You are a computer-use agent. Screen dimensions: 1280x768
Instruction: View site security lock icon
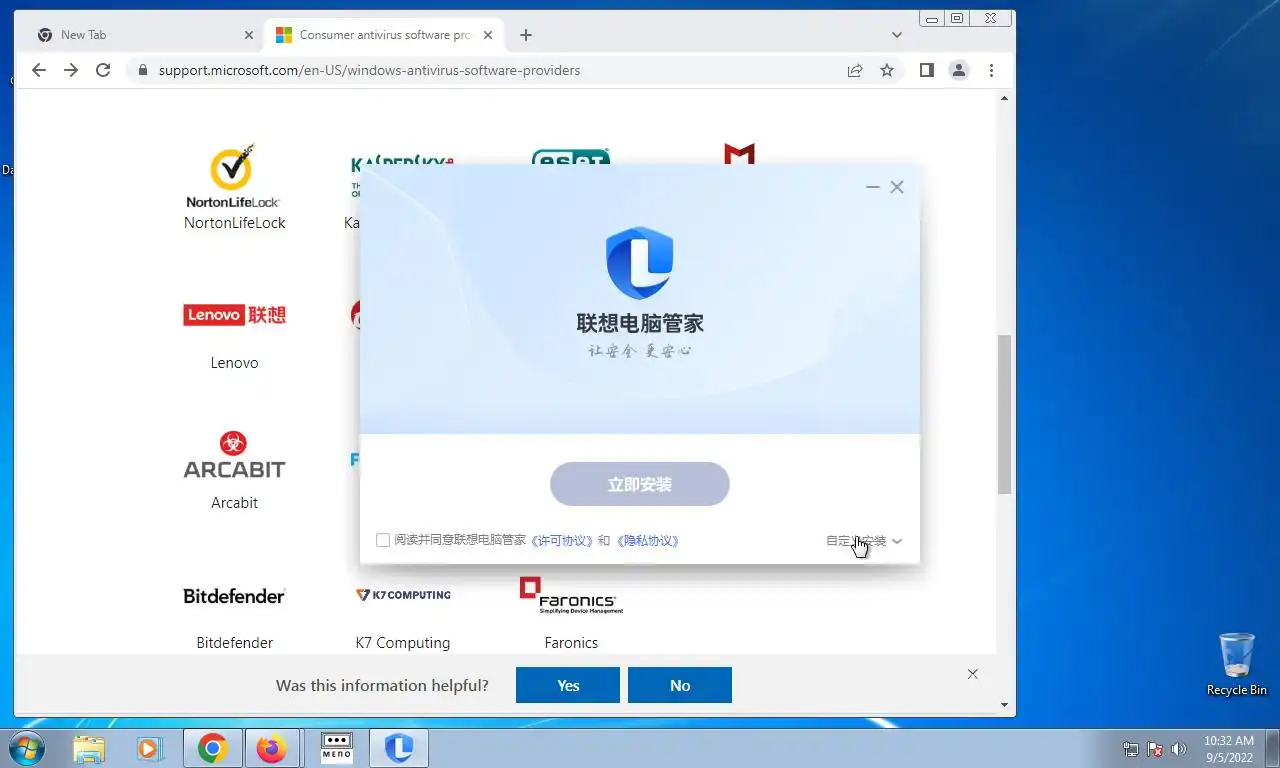pos(142,70)
